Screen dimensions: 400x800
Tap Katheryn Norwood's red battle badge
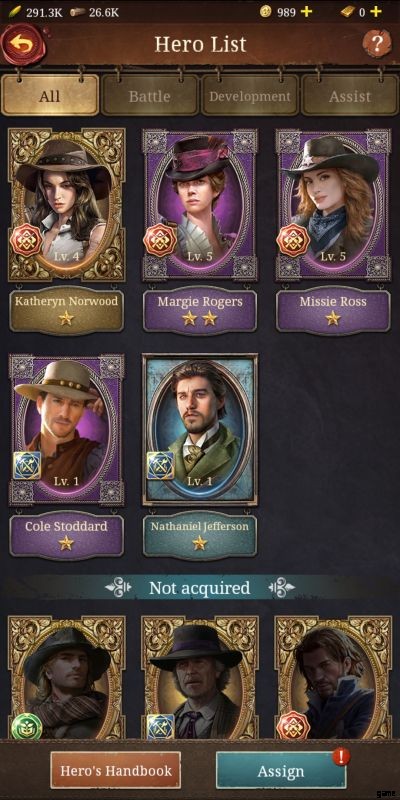(26, 240)
